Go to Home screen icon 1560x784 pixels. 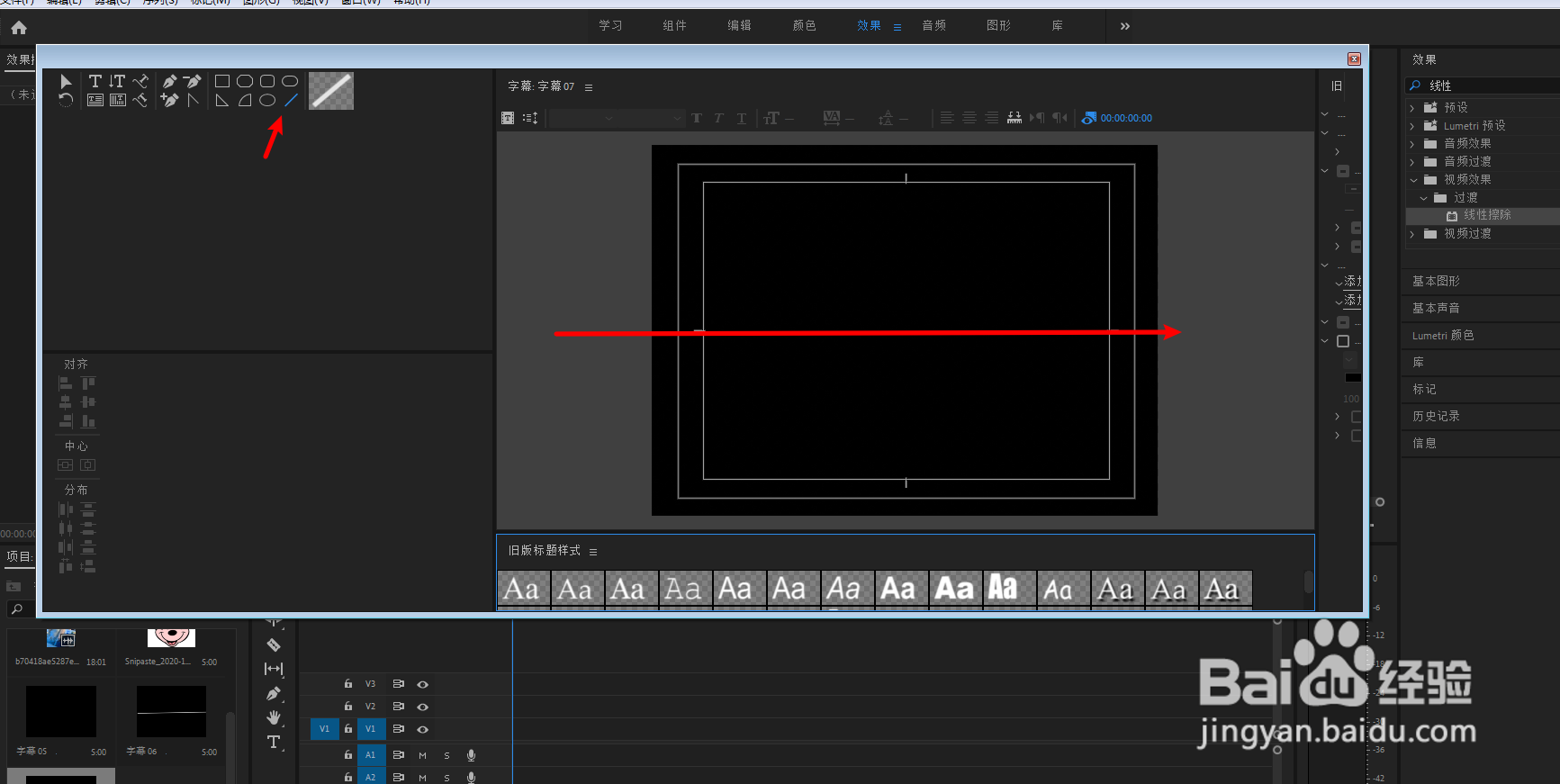click(x=19, y=28)
